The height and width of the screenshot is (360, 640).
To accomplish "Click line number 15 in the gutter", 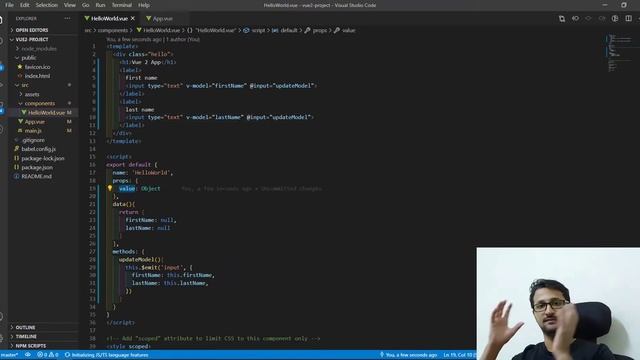I will (x=92, y=157).
